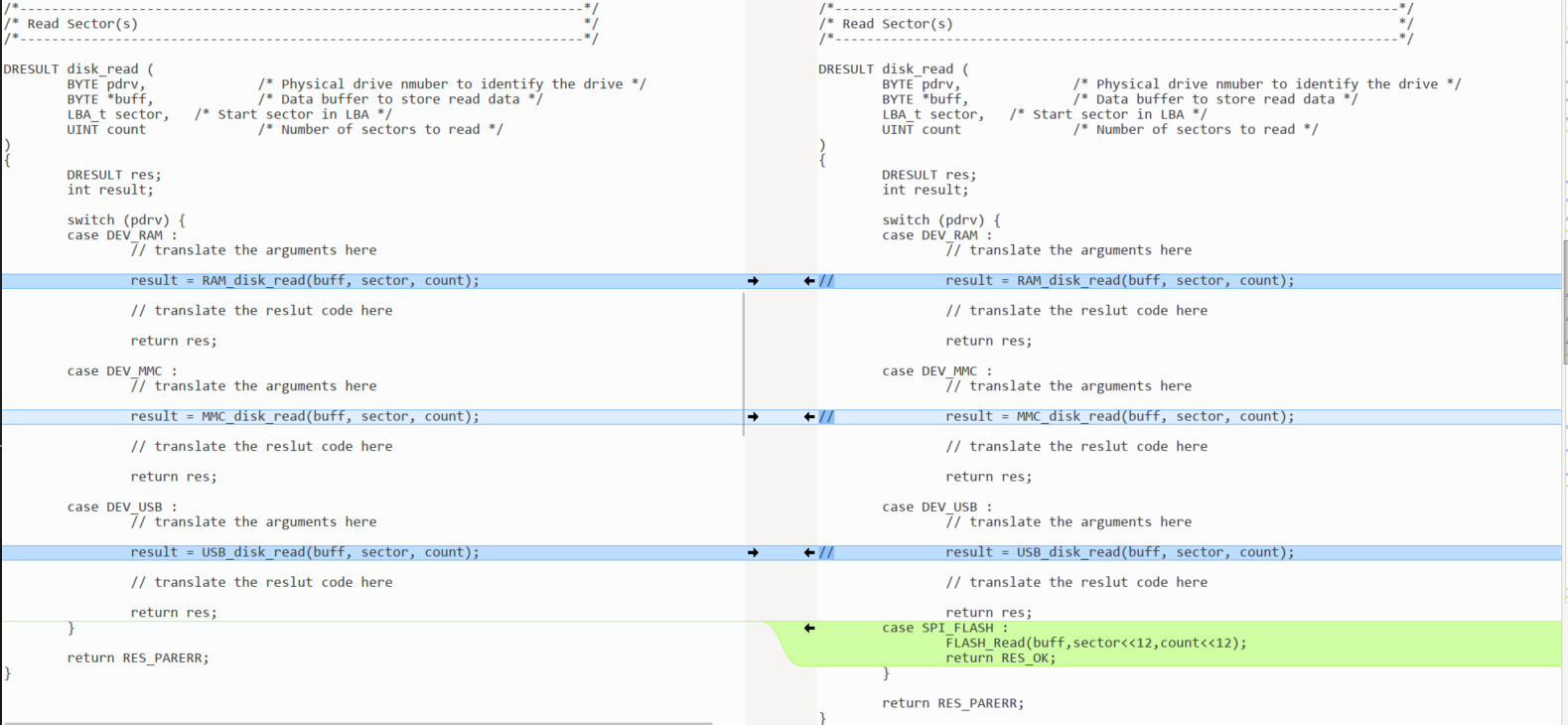This screenshot has width=1568, height=725.
Task: Click 'Start sector in LBA' comment in left pane
Action: pyautogui.click(x=293, y=114)
